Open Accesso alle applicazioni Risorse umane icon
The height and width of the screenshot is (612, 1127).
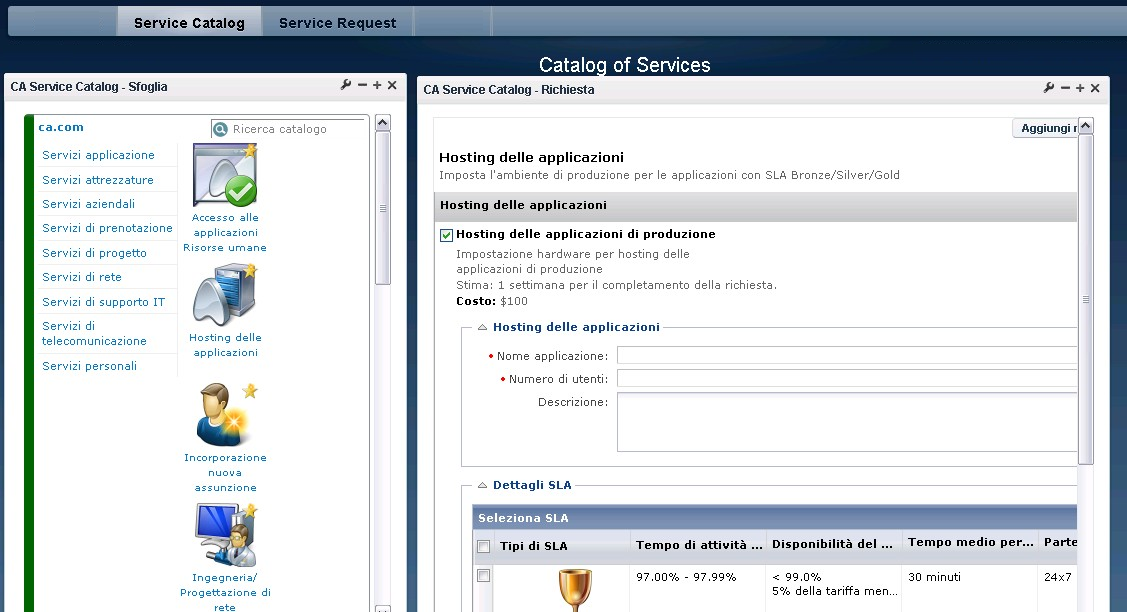click(225, 175)
